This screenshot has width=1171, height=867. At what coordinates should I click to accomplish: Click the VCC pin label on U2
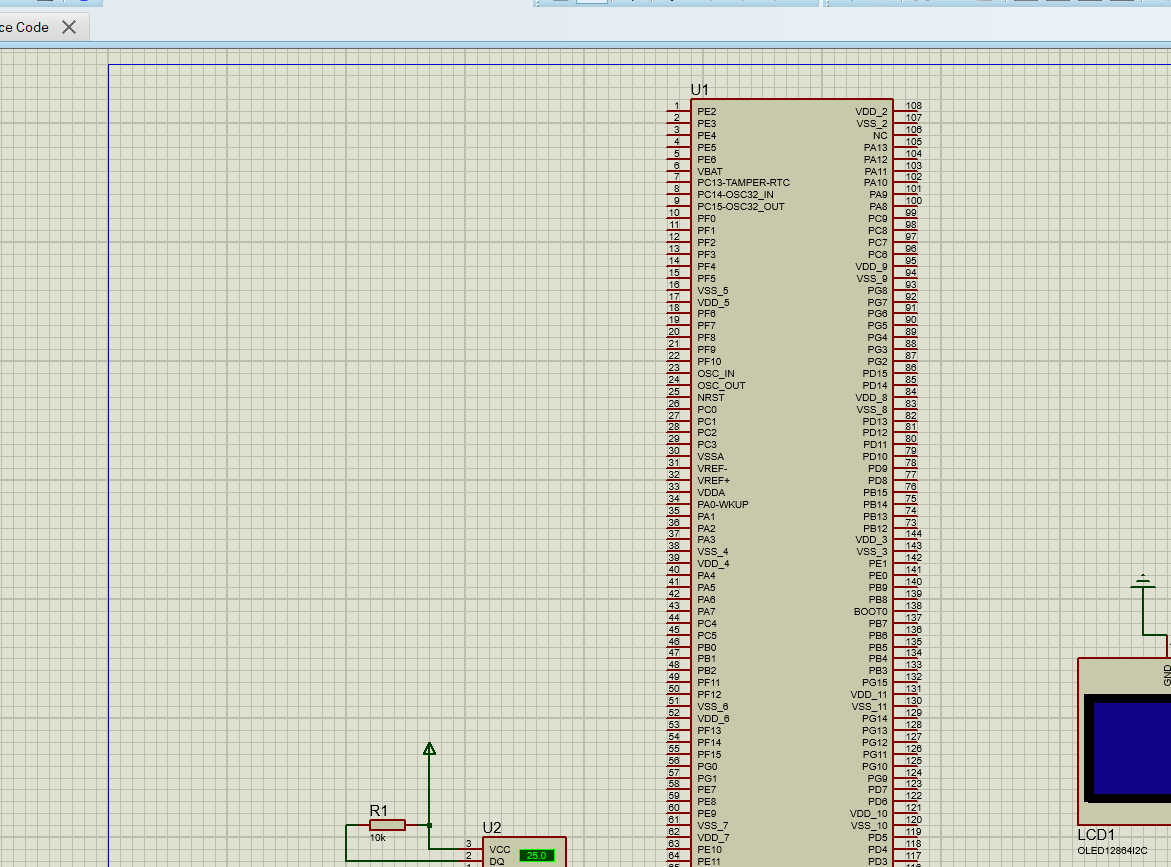(500, 850)
